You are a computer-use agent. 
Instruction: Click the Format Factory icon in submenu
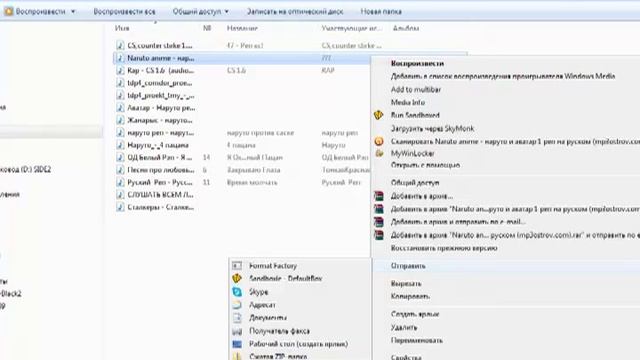pos(237,266)
